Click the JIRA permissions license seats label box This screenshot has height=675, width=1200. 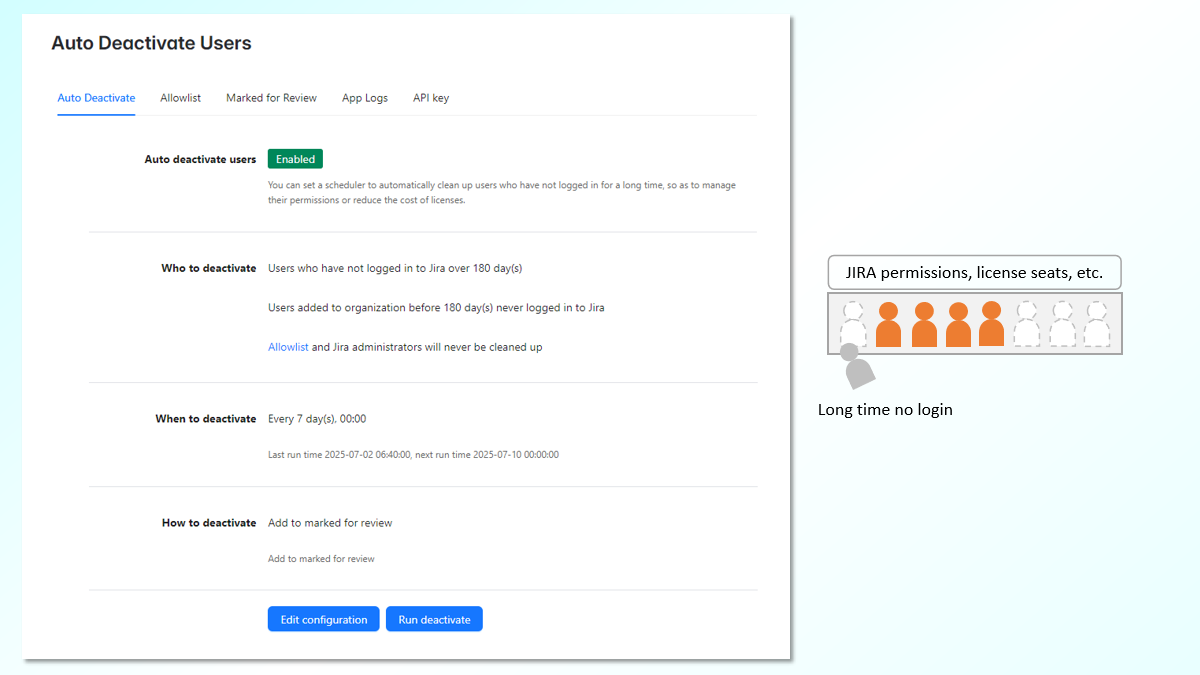click(x=974, y=272)
